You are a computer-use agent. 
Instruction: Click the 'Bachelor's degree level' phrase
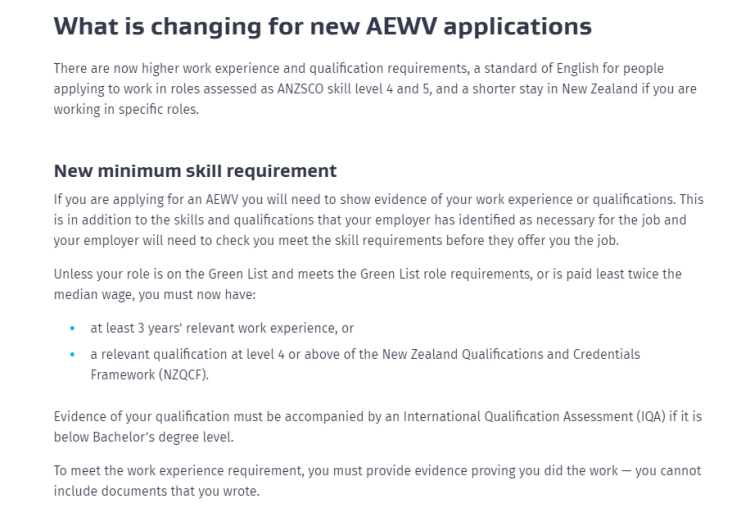click(155, 438)
